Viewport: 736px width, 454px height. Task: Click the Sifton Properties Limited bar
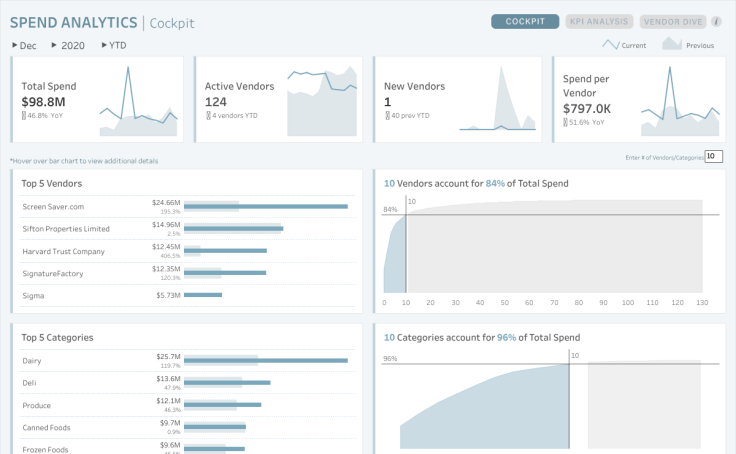[x=234, y=228]
